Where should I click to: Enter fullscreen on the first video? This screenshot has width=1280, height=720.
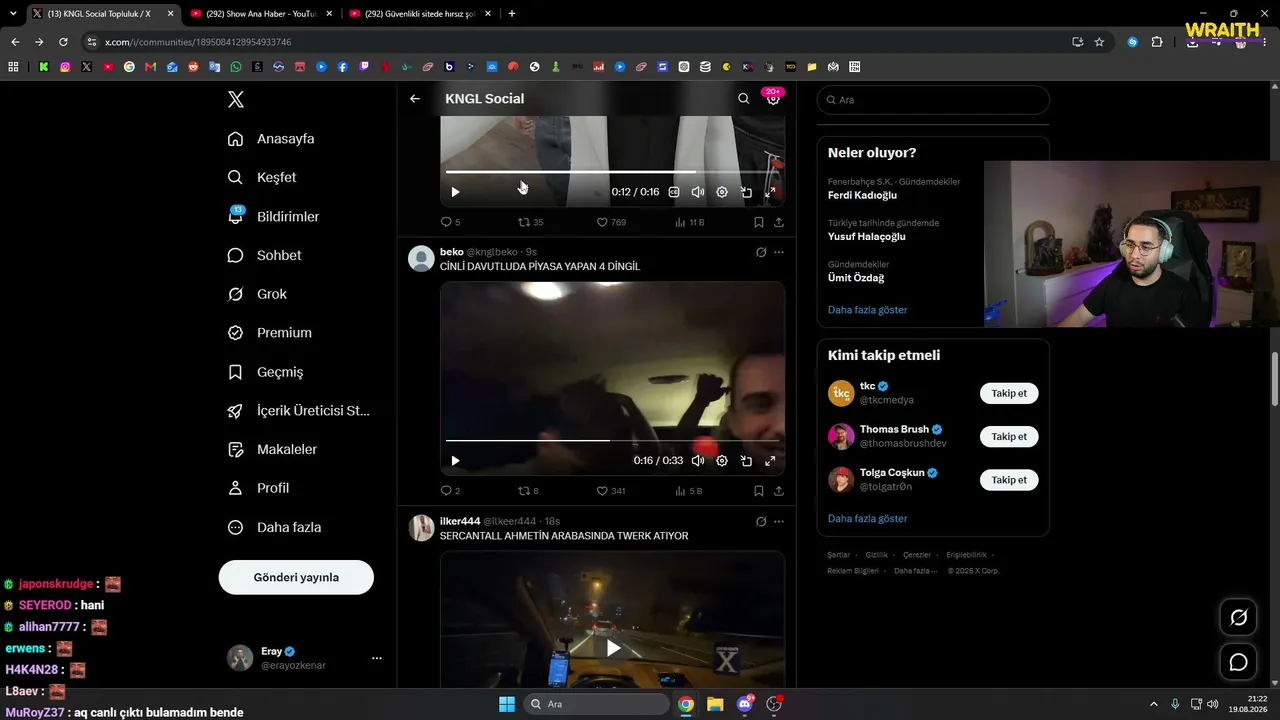coord(770,192)
